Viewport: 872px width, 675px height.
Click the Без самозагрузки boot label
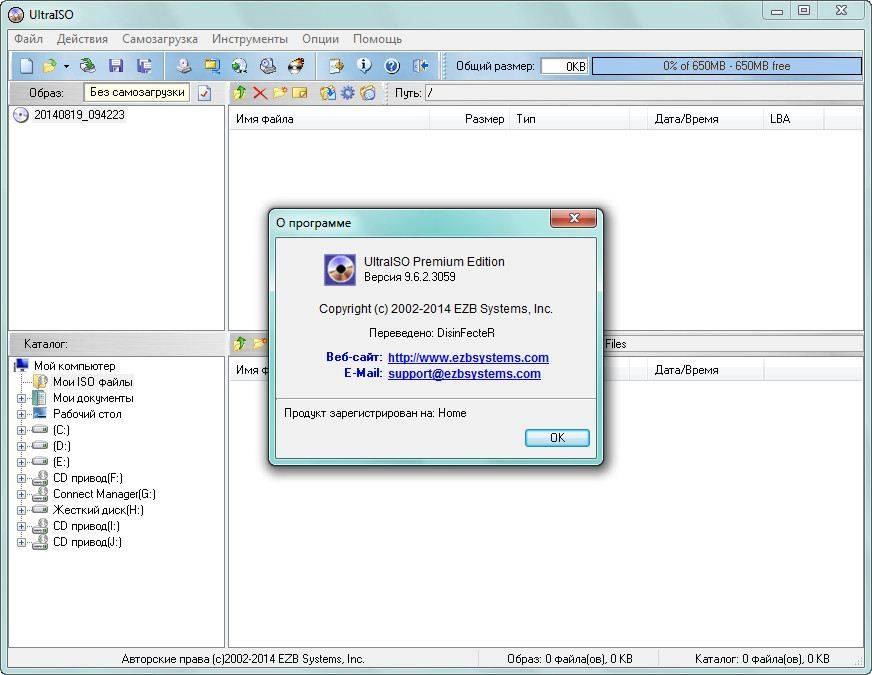(x=137, y=92)
